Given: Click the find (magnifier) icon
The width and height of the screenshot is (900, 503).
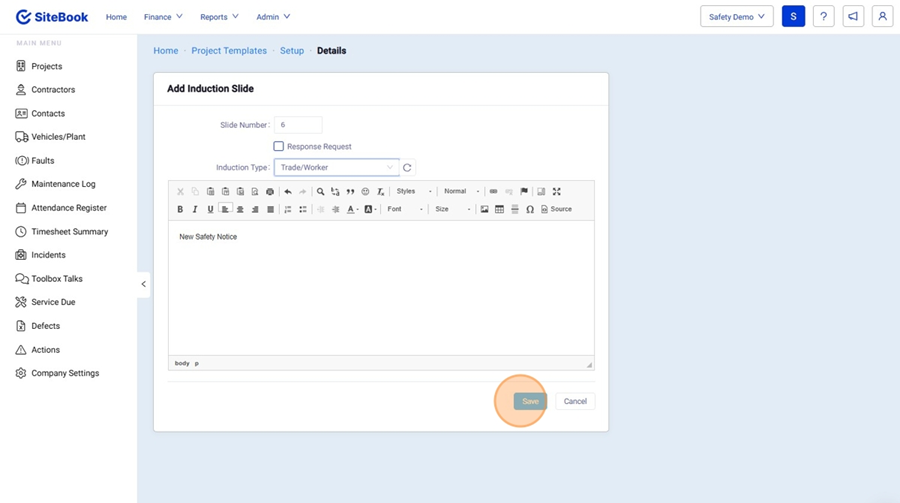Looking at the screenshot, I should 321,192.
